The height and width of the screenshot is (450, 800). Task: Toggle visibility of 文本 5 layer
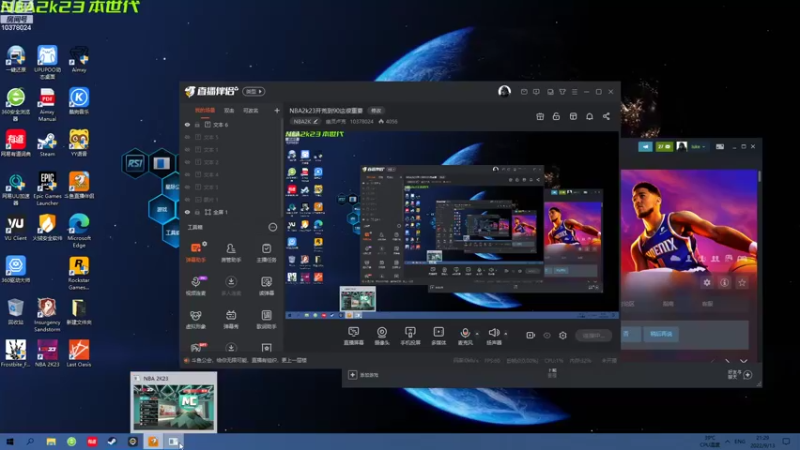coord(187,137)
